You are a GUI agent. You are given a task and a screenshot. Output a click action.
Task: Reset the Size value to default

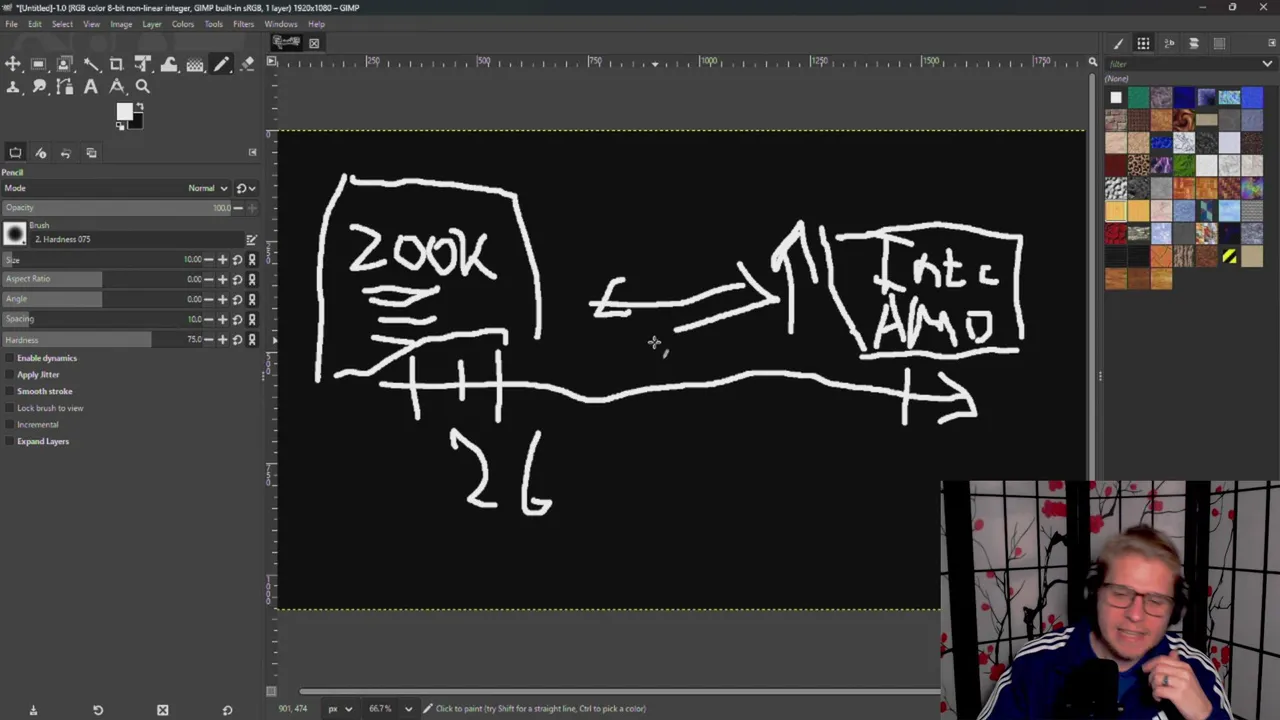pos(237,260)
